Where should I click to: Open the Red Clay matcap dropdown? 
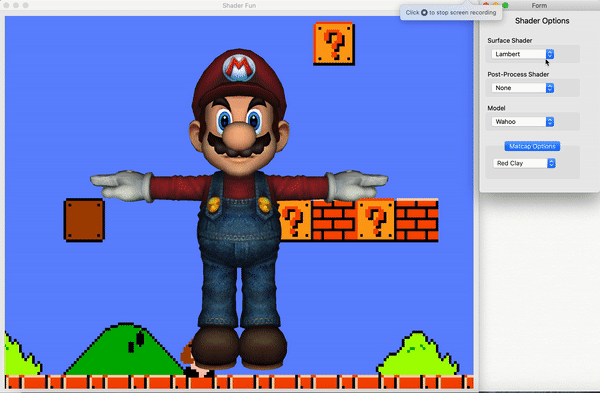pyautogui.click(x=524, y=163)
